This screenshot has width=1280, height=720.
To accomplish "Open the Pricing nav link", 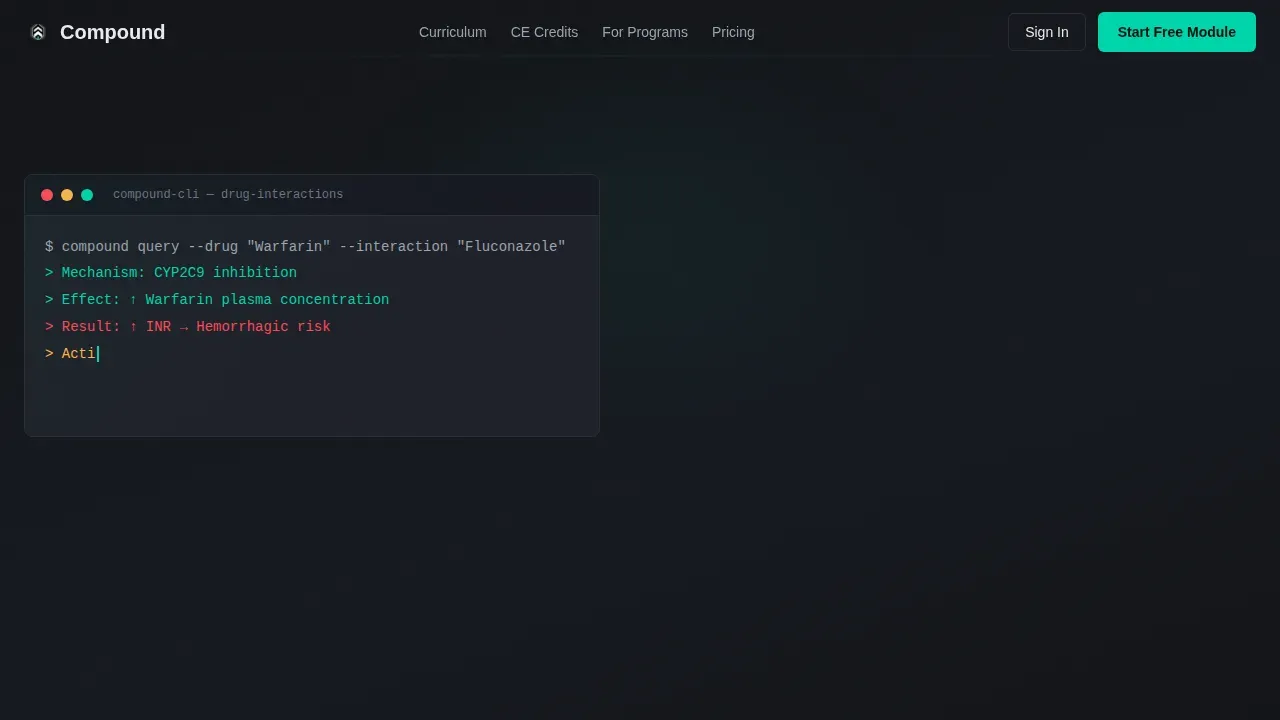I will 733,32.
